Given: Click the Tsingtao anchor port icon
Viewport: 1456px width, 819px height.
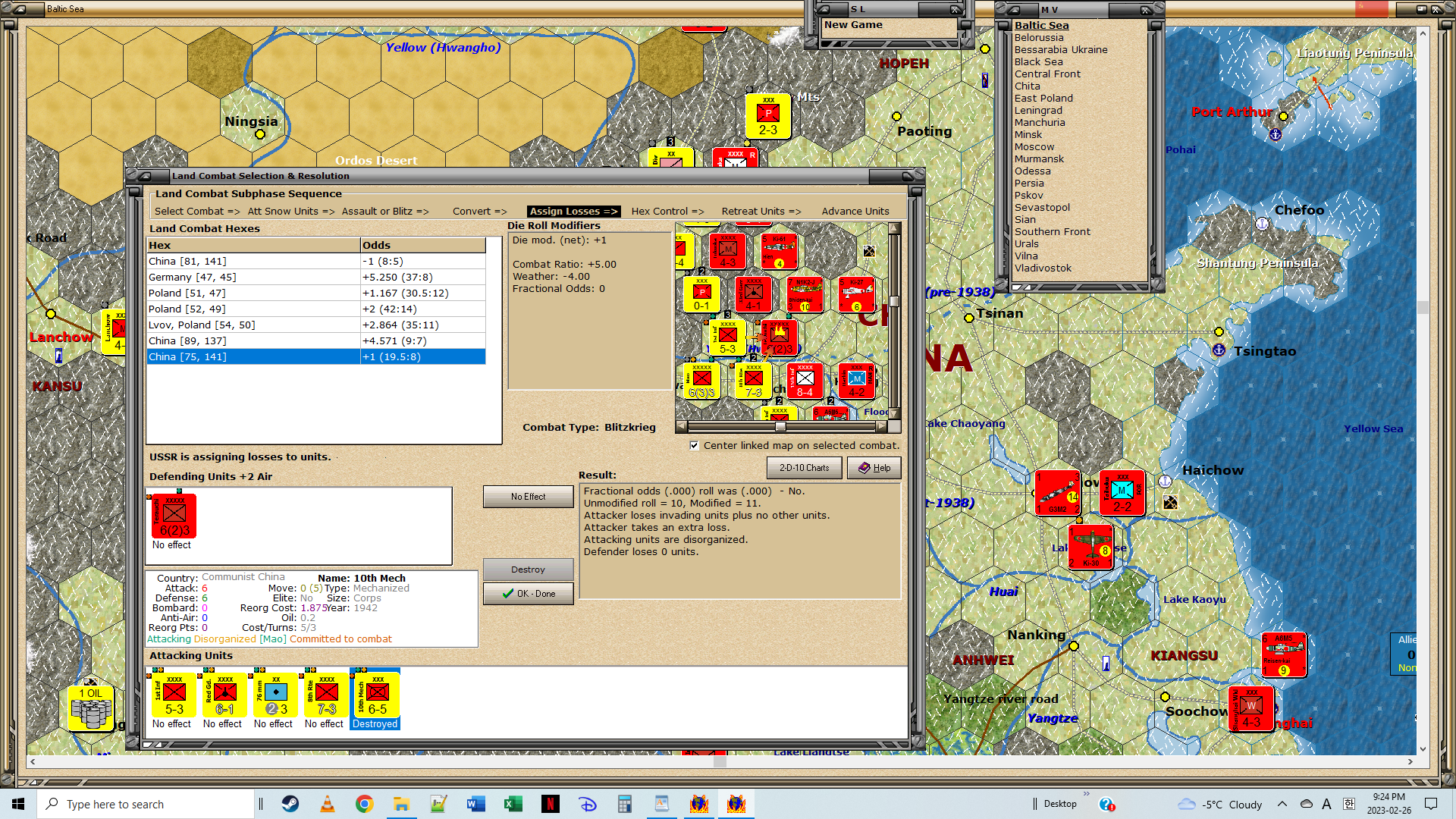Looking at the screenshot, I should [1219, 350].
